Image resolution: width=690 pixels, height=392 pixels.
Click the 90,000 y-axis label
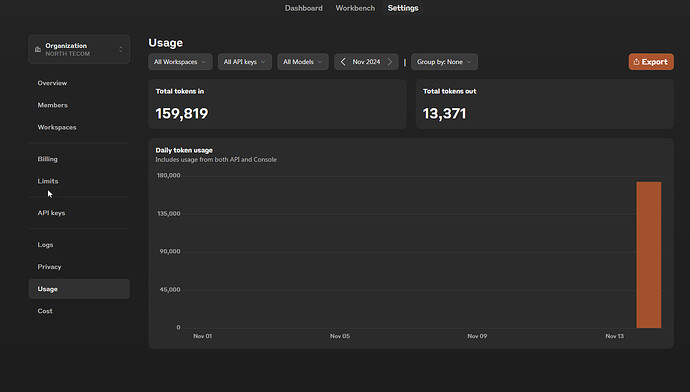tap(170, 252)
